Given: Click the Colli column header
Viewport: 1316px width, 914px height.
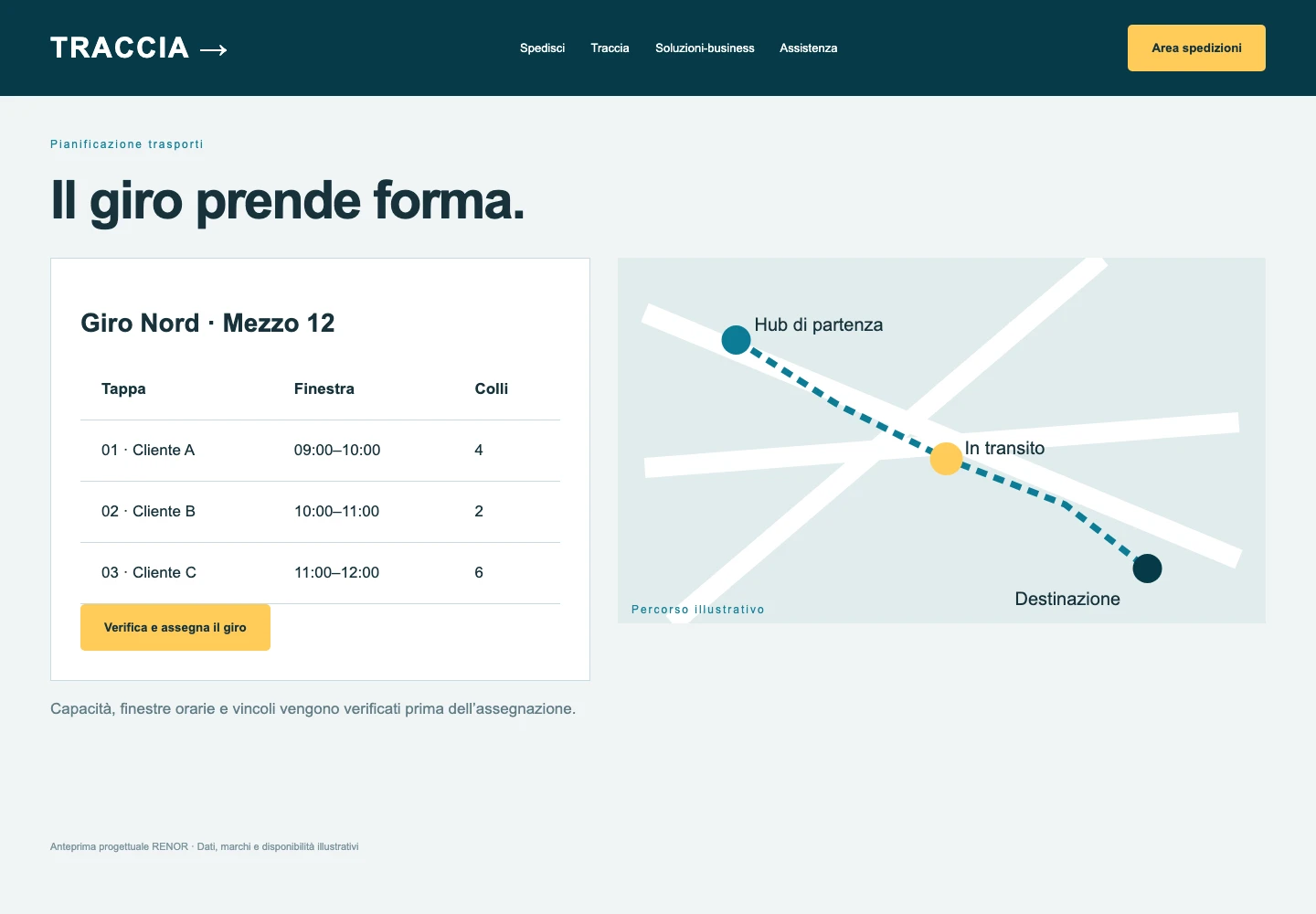Looking at the screenshot, I should point(491,388).
